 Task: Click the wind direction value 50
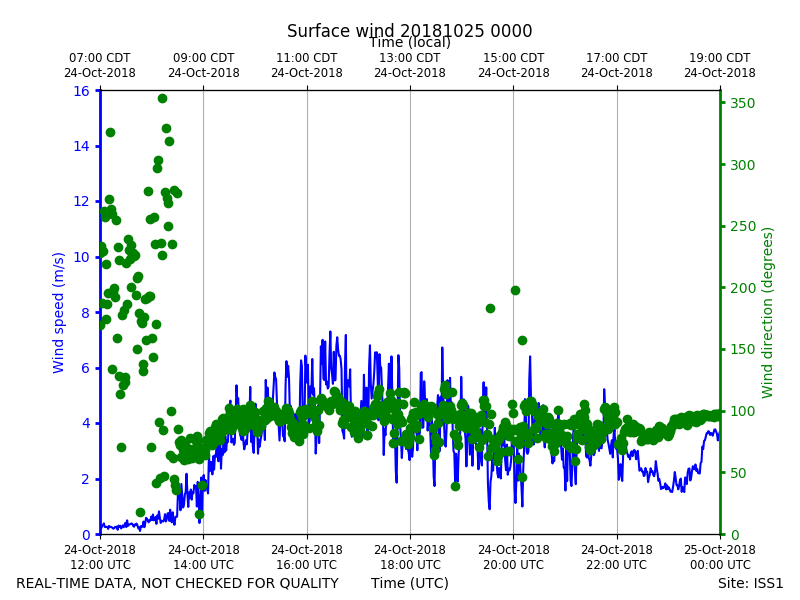pyautogui.click(x=738, y=473)
